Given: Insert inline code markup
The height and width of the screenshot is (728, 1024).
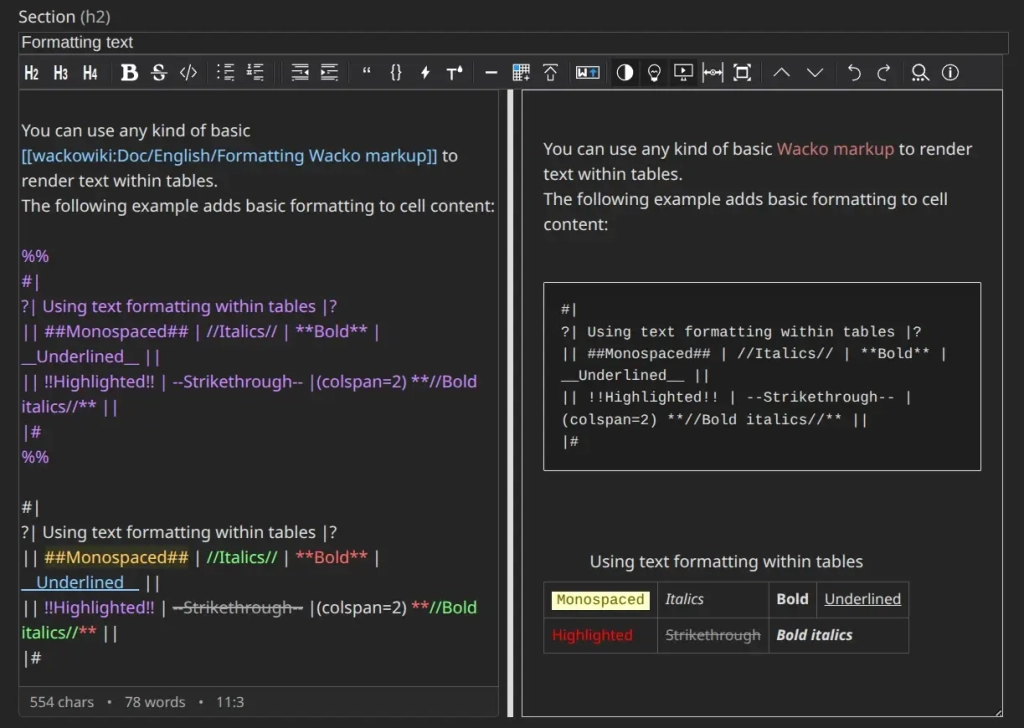Looking at the screenshot, I should pos(188,72).
